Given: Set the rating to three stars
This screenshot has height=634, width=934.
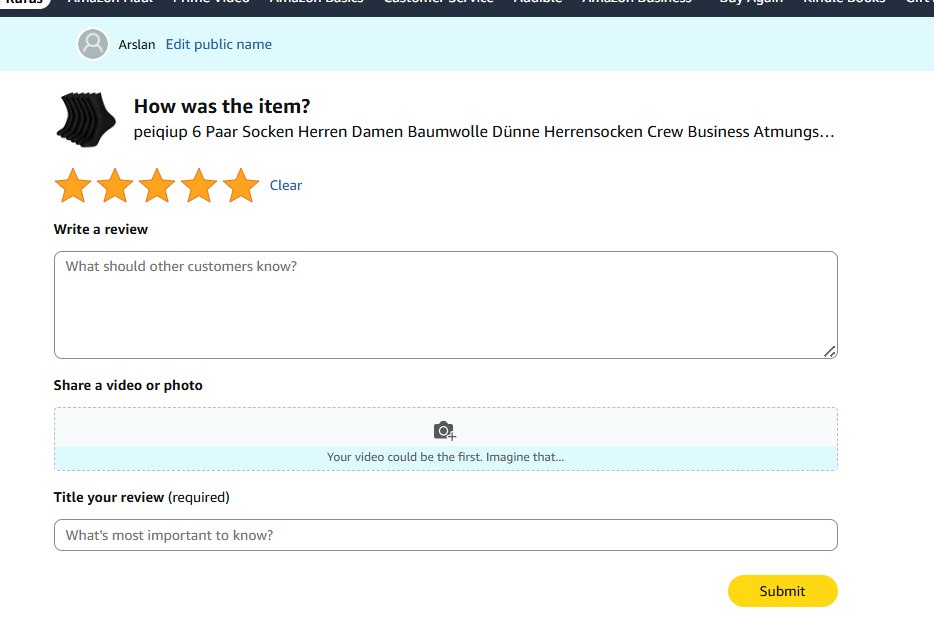Looking at the screenshot, I should tap(157, 185).
